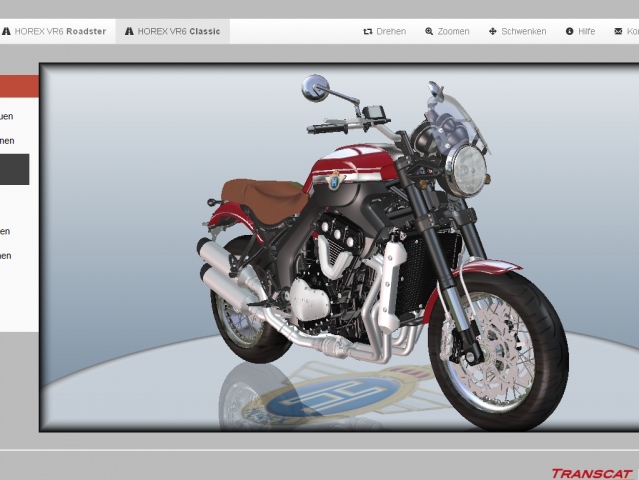Choose the Schwenken pan mode label
The height and width of the screenshot is (480, 639).
524,31
